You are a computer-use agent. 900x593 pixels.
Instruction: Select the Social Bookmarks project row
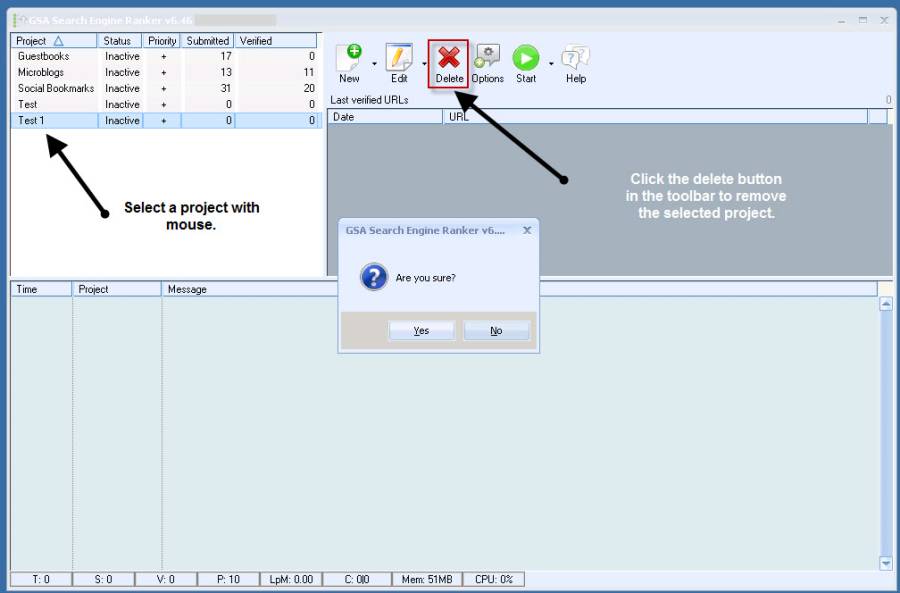click(x=55, y=89)
